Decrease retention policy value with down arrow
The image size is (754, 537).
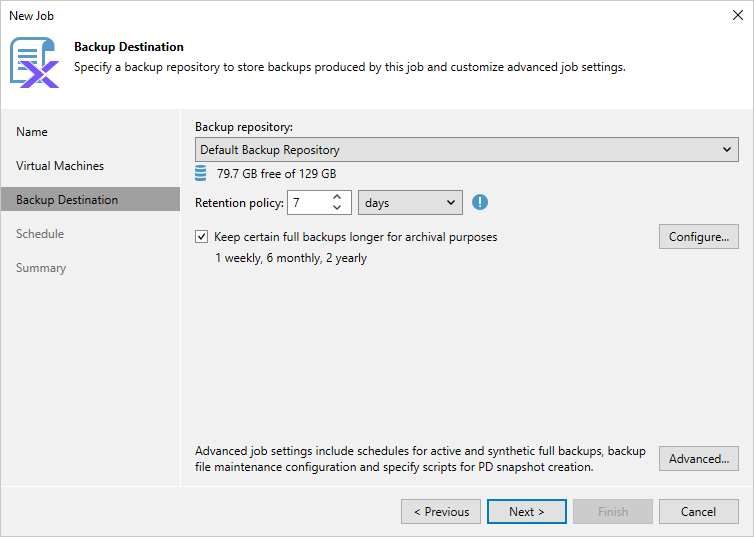point(337,209)
